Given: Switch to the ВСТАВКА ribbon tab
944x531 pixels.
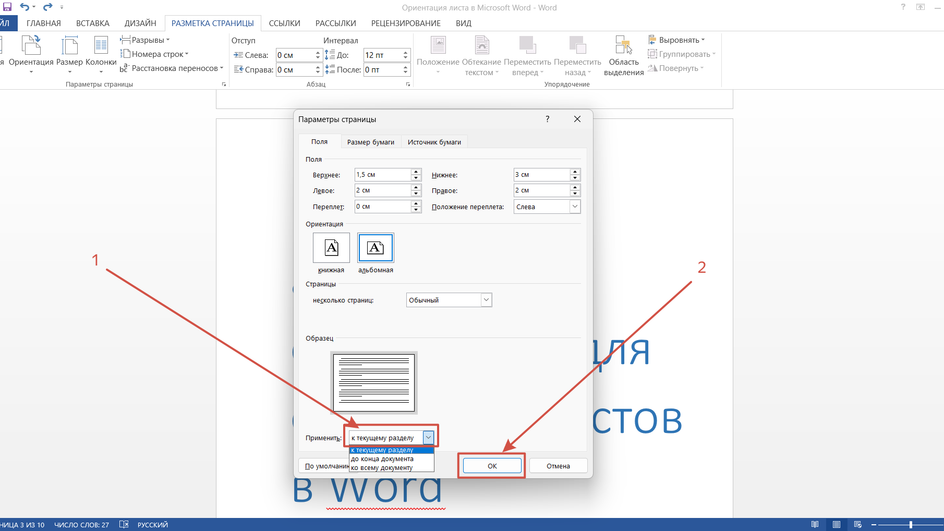Looking at the screenshot, I should pos(93,23).
